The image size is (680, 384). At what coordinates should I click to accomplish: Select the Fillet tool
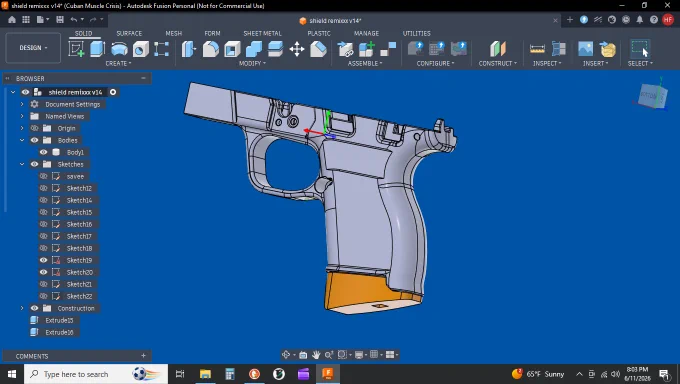point(211,49)
